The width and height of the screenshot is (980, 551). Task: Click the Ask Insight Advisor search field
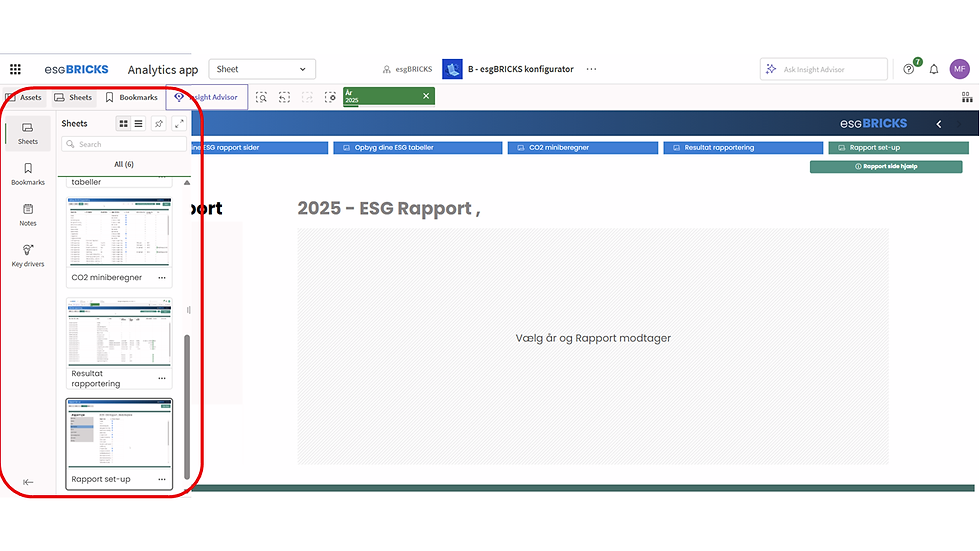click(x=823, y=69)
